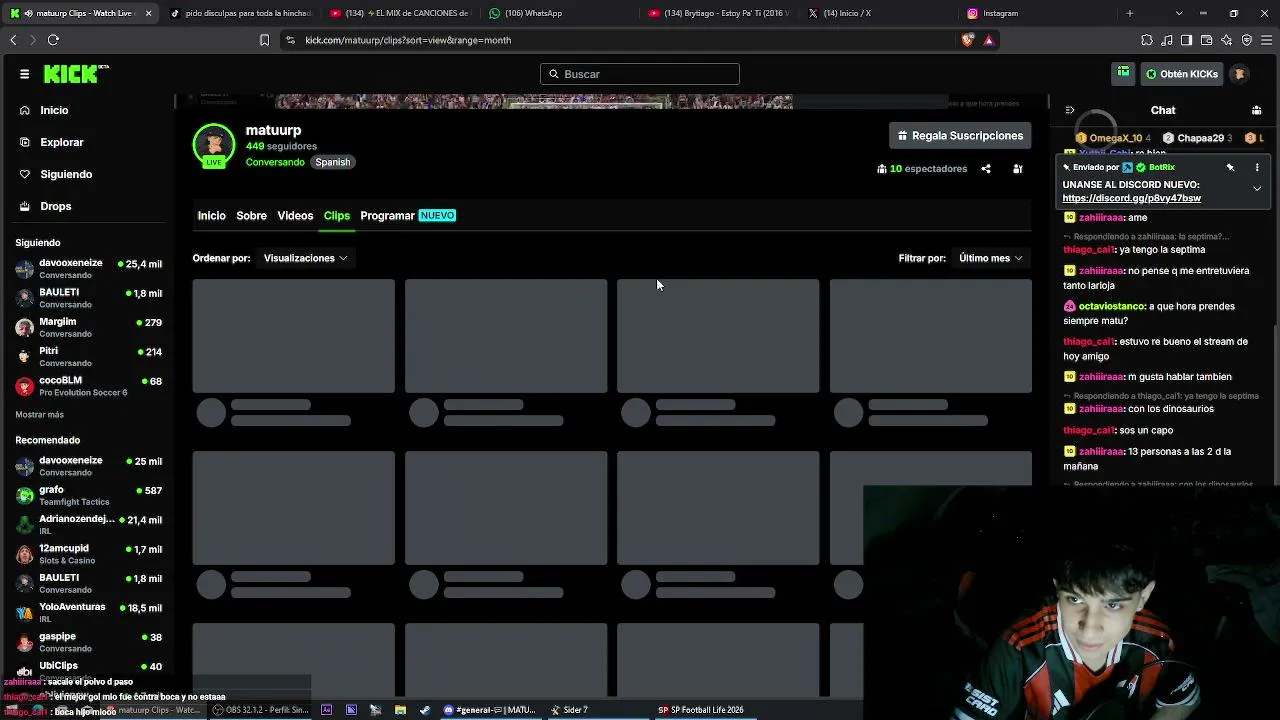1280x720 pixels.
Task: Open Margiim channel in Siguiendo list
Action: (88, 328)
